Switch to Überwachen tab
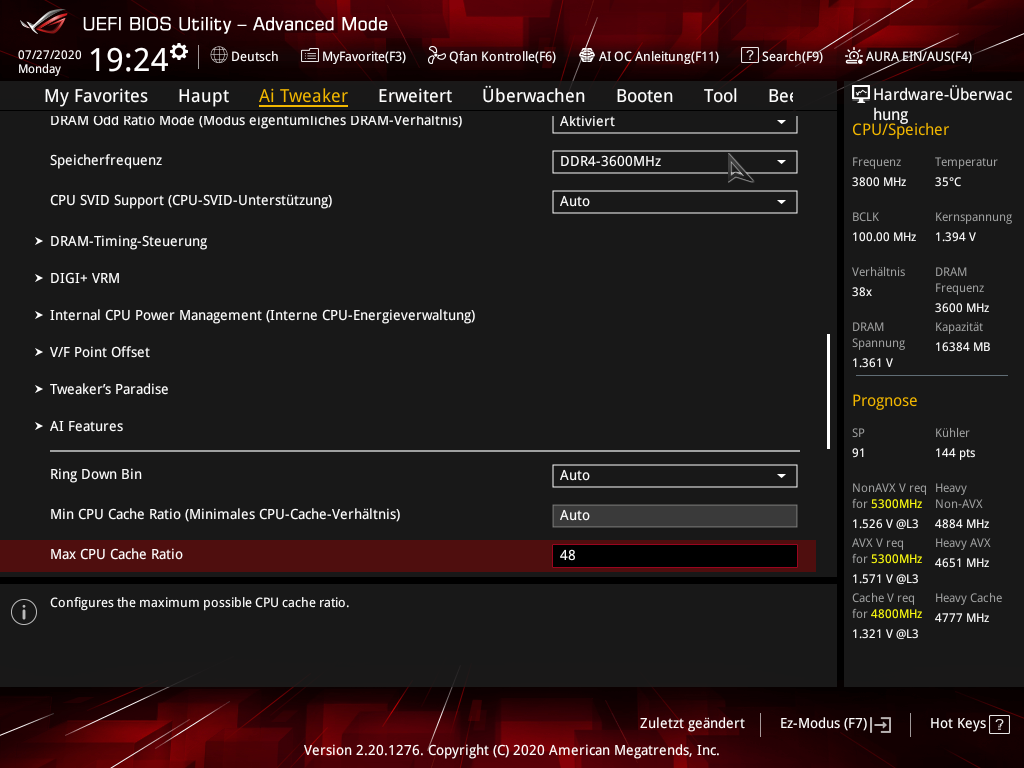Viewport: 1024px width, 768px height. [534, 96]
